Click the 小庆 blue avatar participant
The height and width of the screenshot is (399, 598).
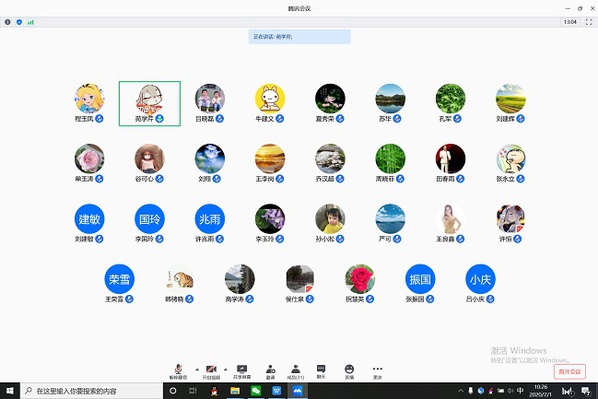480,279
